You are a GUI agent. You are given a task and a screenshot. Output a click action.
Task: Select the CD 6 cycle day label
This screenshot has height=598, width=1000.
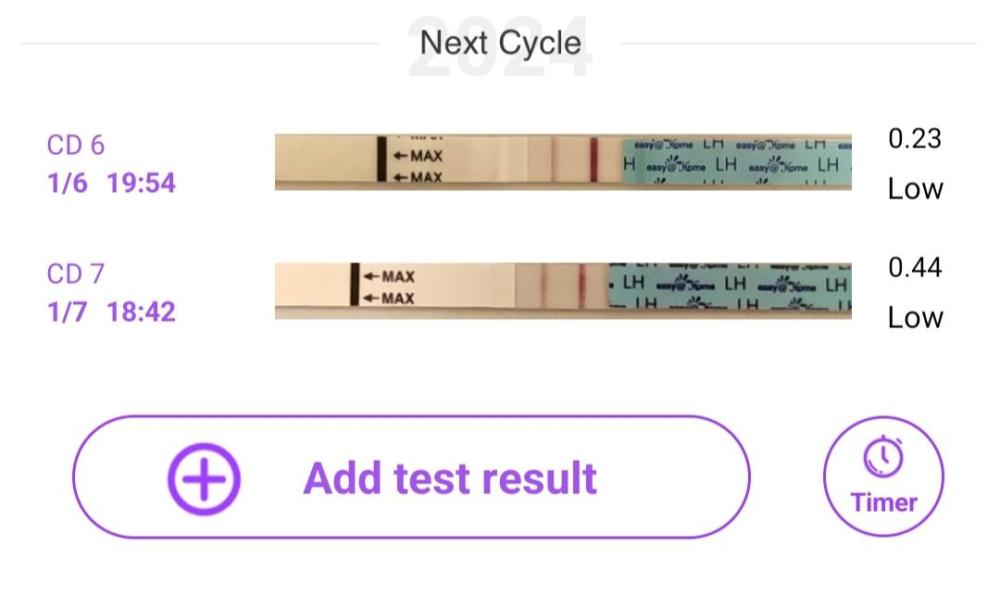[76, 145]
